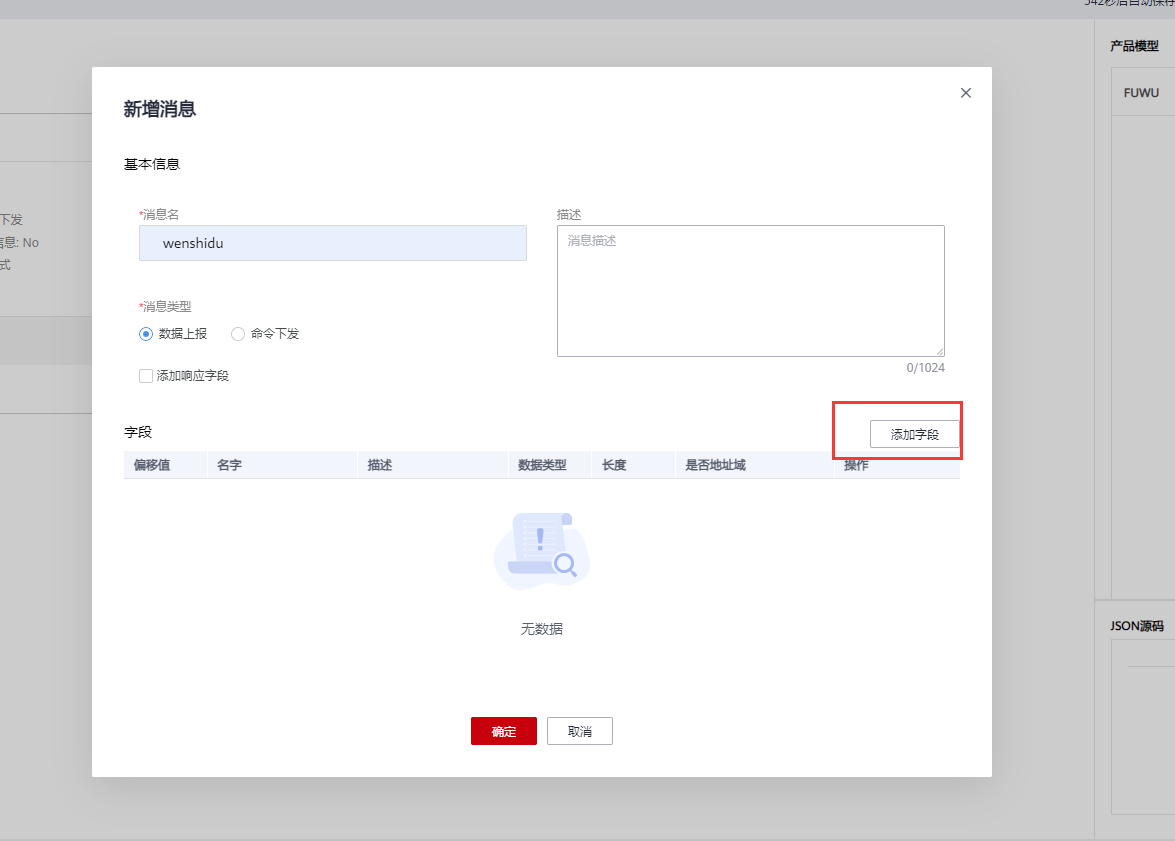
Task: Select the 数据上报 radio button
Action: (146, 334)
